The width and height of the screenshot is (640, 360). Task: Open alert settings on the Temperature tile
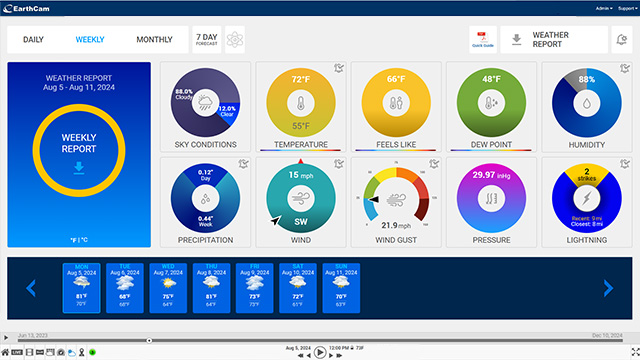339,68
